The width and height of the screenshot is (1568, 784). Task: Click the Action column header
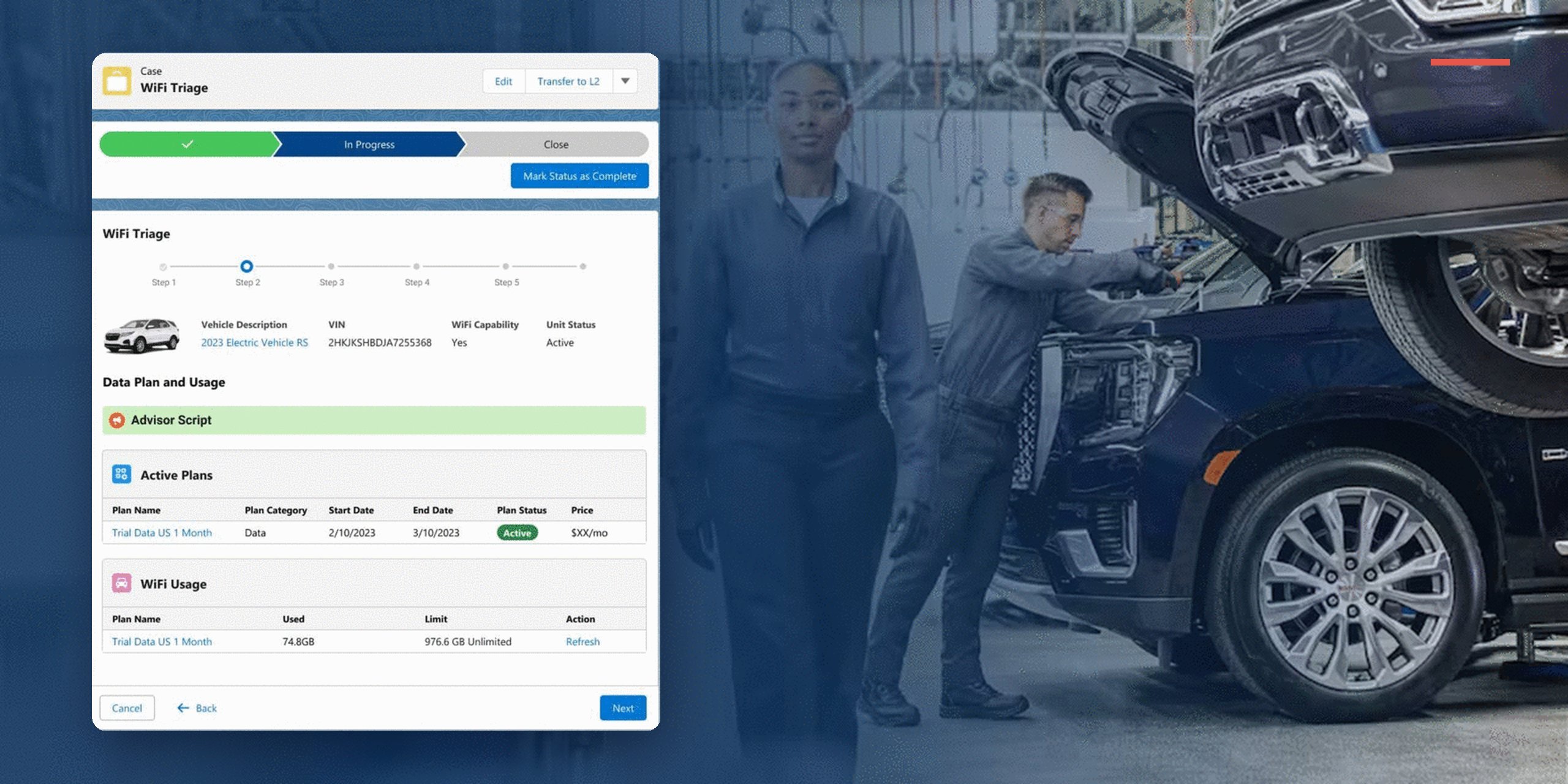580,619
